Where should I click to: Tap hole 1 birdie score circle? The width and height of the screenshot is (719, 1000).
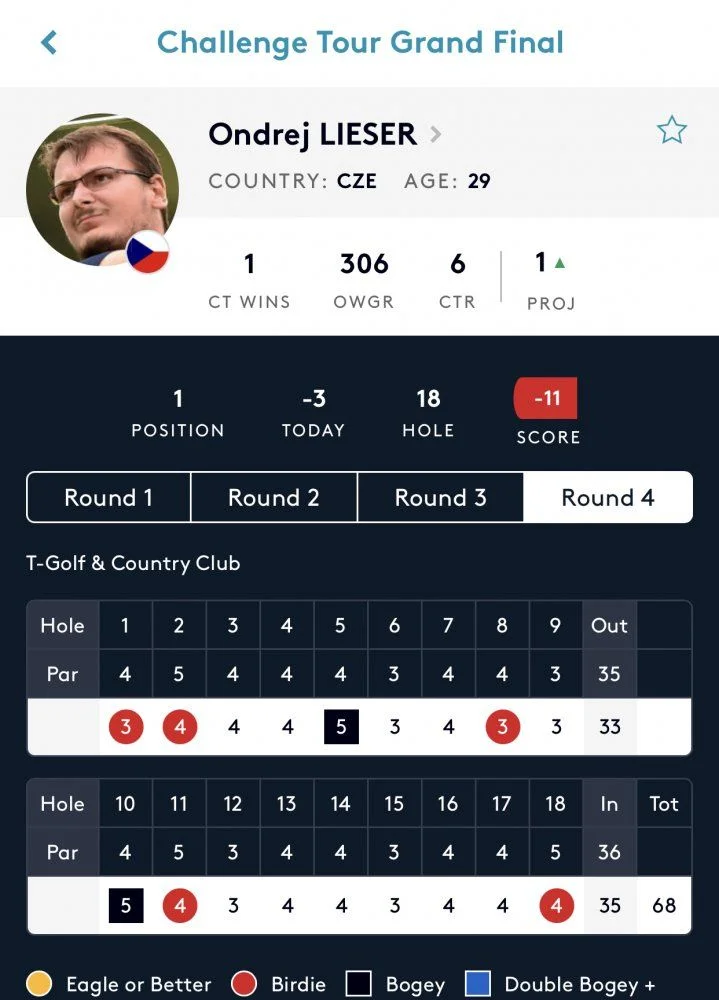[x=126, y=726]
